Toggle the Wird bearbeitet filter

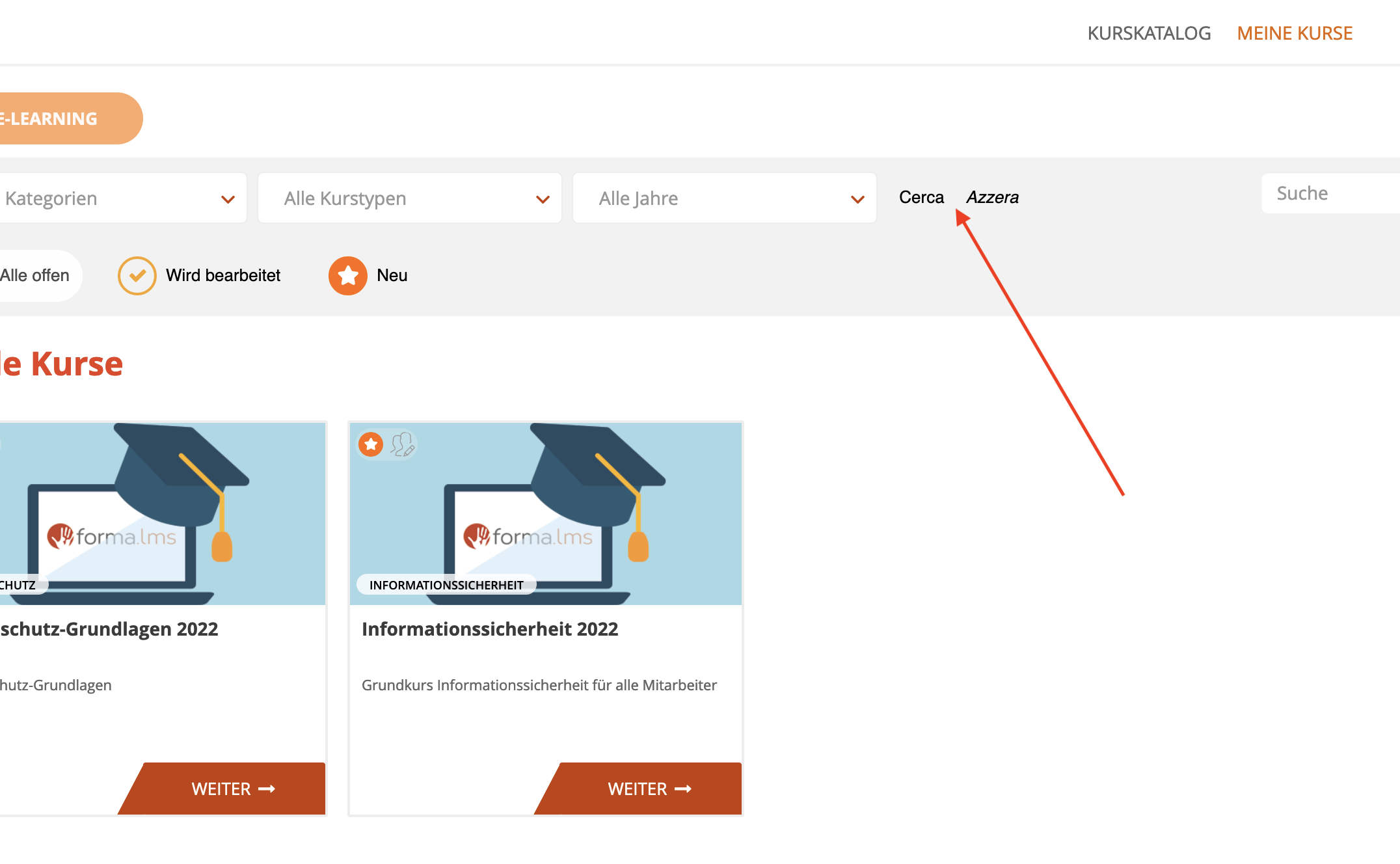[x=222, y=276]
